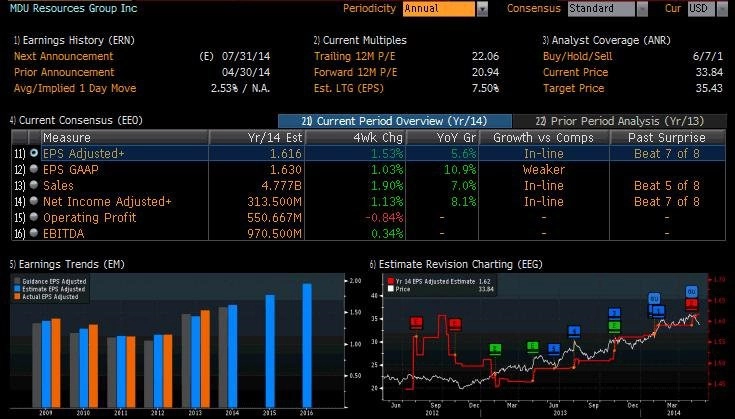Click the white Price legend swatch

point(390,289)
